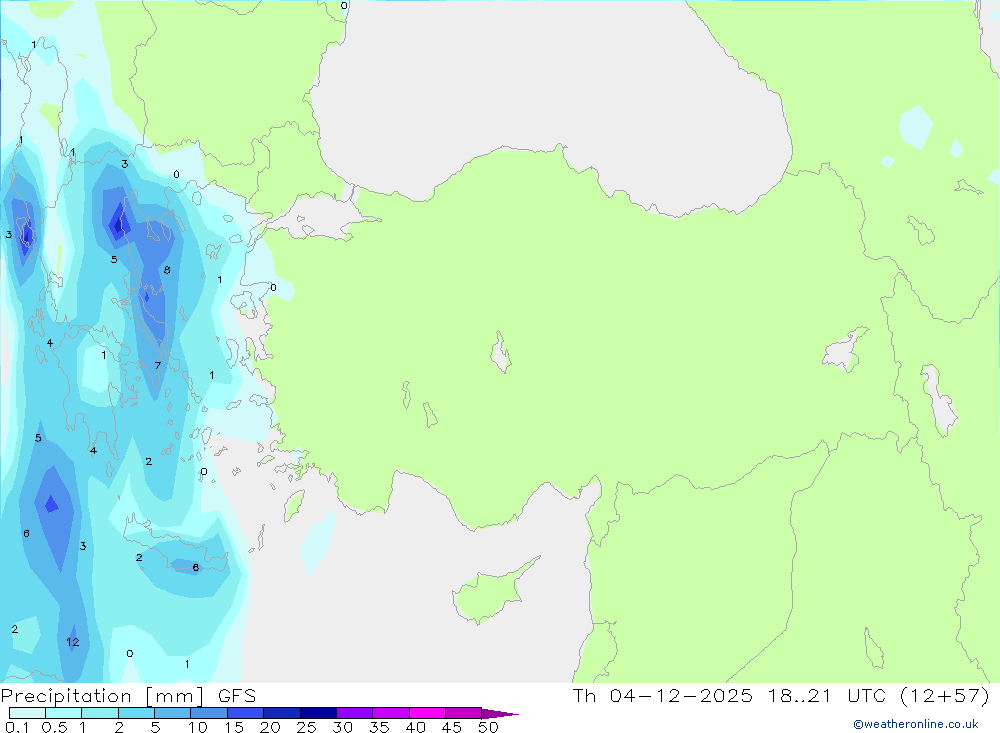Screen dimensions: 1000x733
Task: Click the 1–2 mm legend color swatch
Action: [99, 713]
